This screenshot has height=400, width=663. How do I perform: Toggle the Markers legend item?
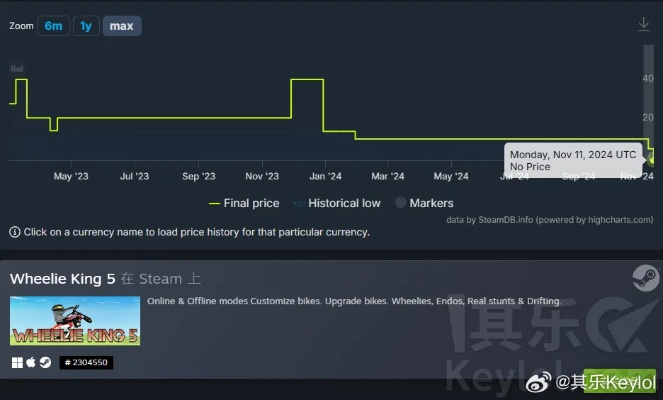[424, 203]
